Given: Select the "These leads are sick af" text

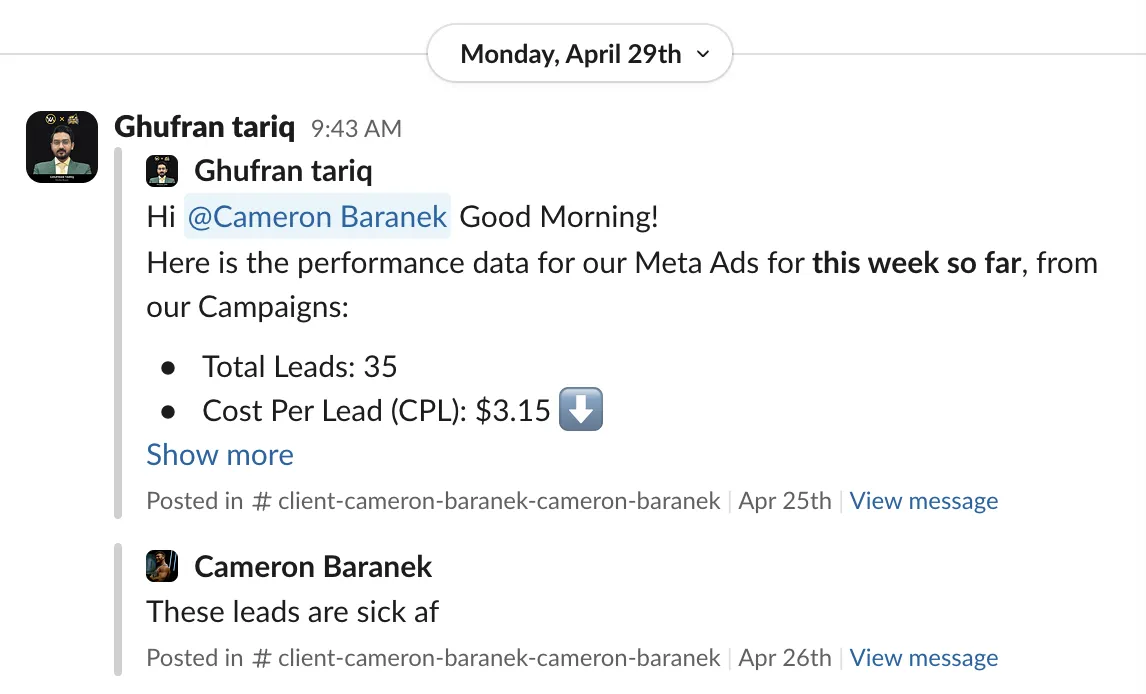Looking at the screenshot, I should [x=292, y=611].
